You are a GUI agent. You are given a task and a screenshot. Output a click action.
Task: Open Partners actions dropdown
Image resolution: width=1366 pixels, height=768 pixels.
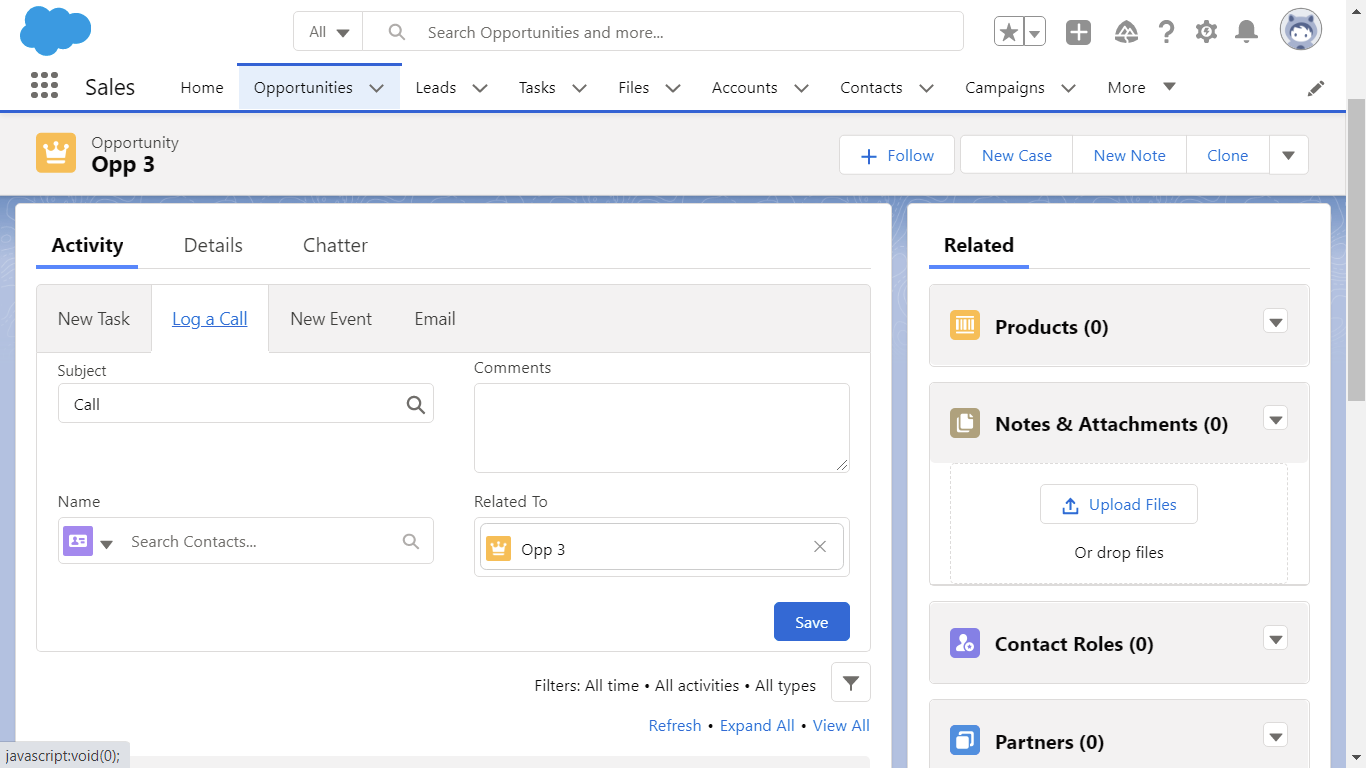pyautogui.click(x=1275, y=736)
